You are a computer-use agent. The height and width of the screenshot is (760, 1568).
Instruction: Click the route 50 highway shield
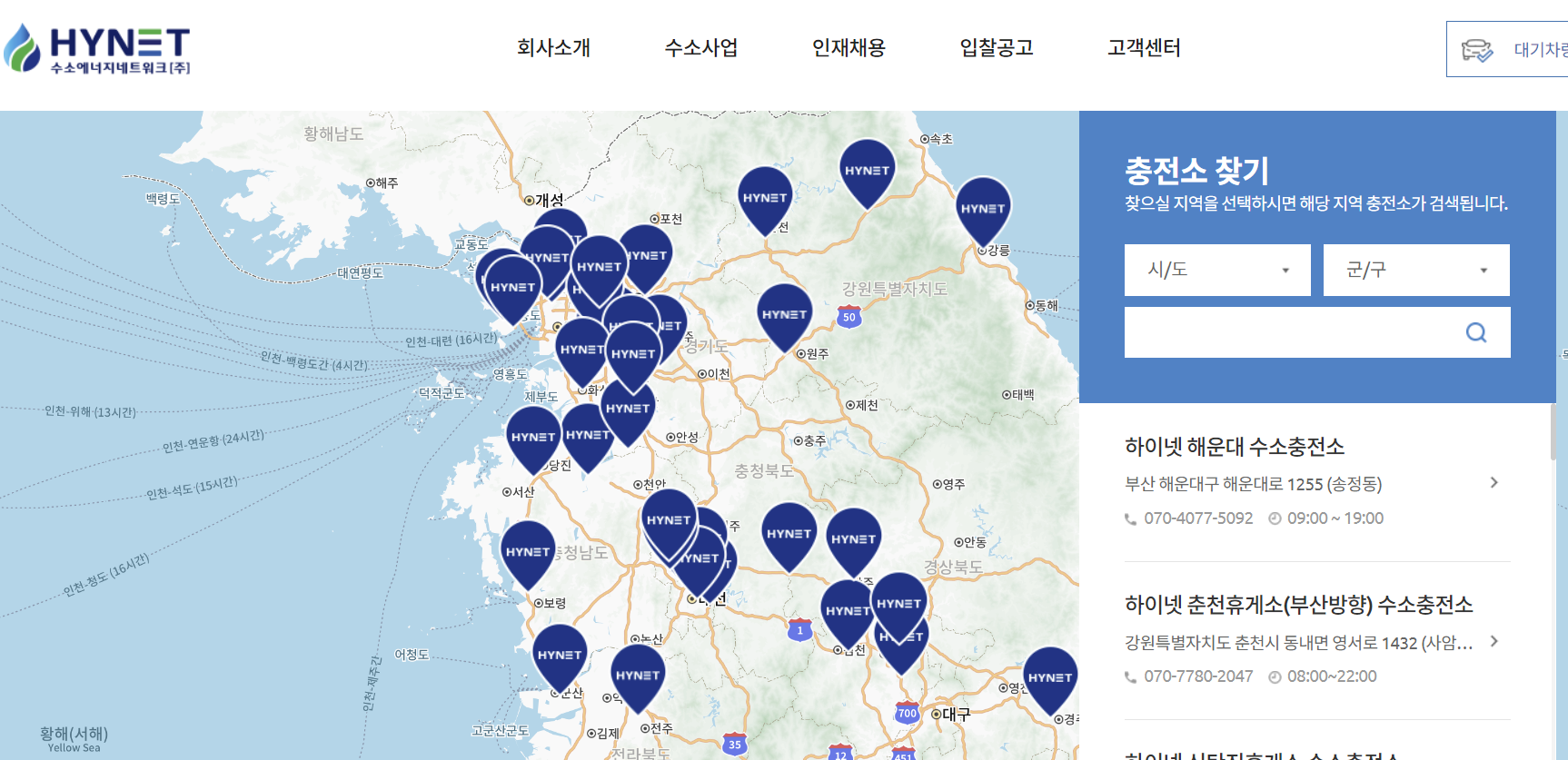click(849, 317)
